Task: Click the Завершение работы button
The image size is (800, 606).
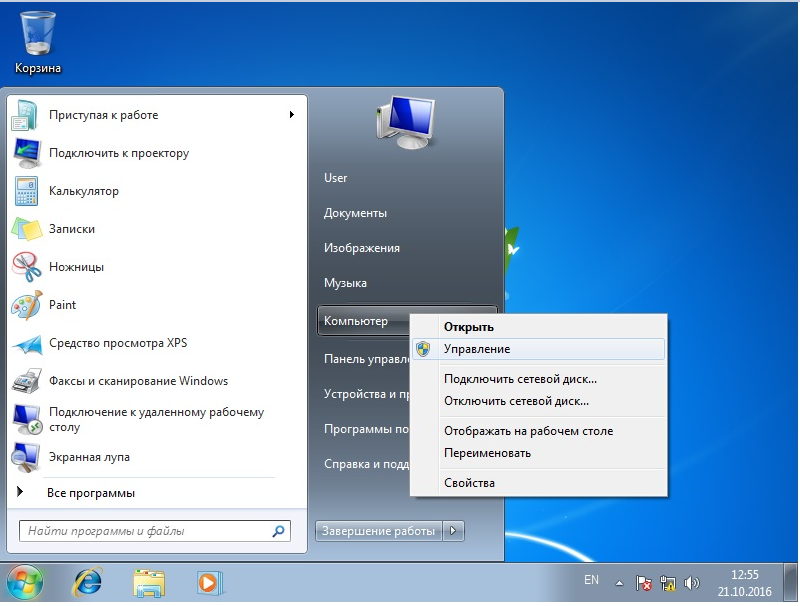Action: point(379,531)
